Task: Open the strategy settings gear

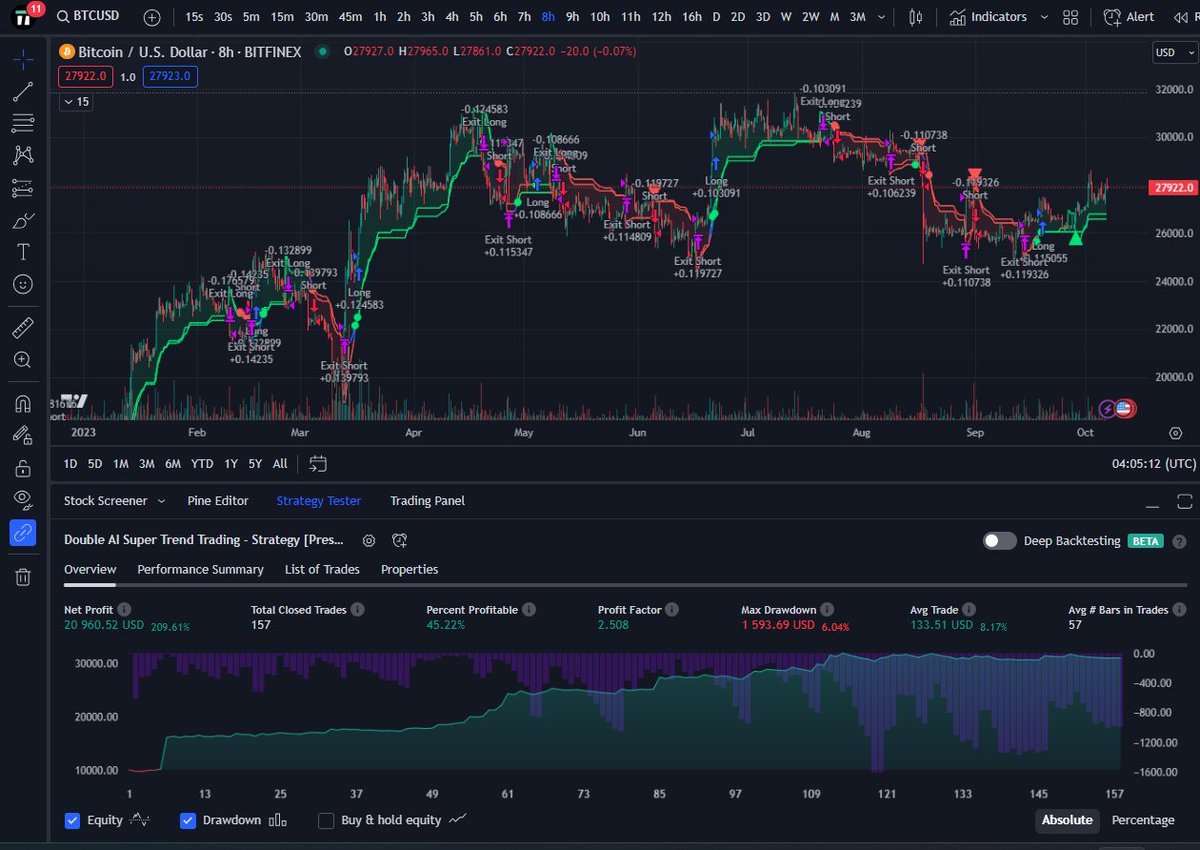Action: point(369,540)
